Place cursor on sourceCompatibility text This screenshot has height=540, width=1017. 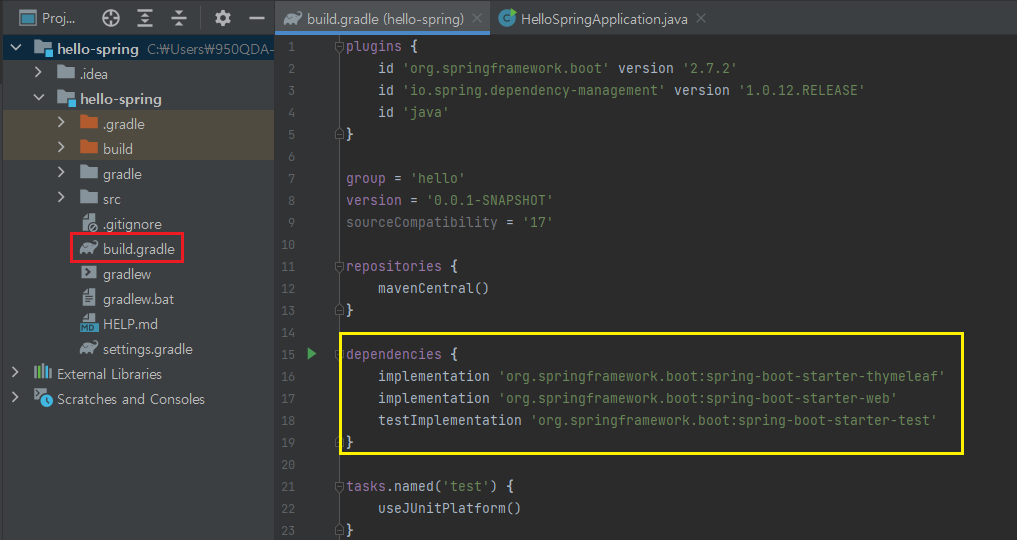[422, 222]
